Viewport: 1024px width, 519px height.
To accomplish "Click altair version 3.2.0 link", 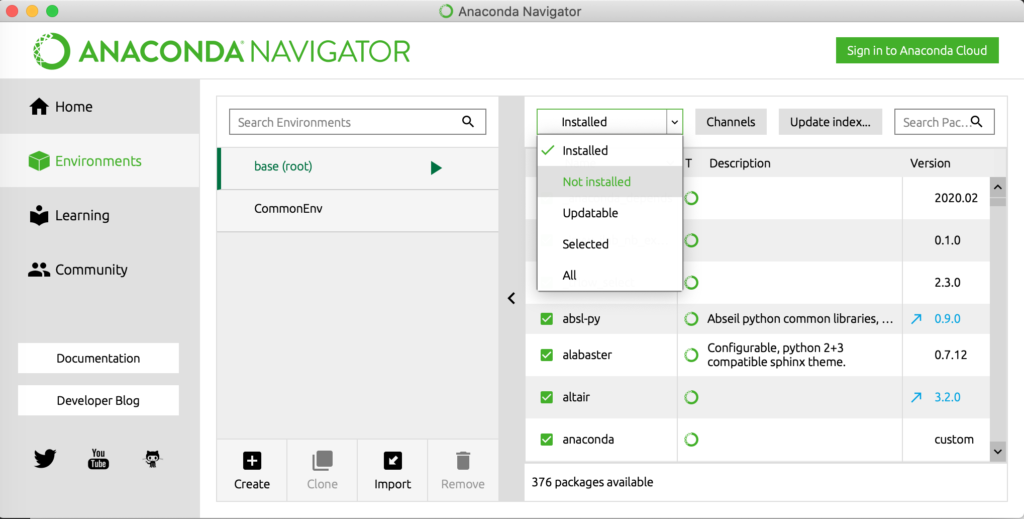I will pyautogui.click(x=947, y=397).
